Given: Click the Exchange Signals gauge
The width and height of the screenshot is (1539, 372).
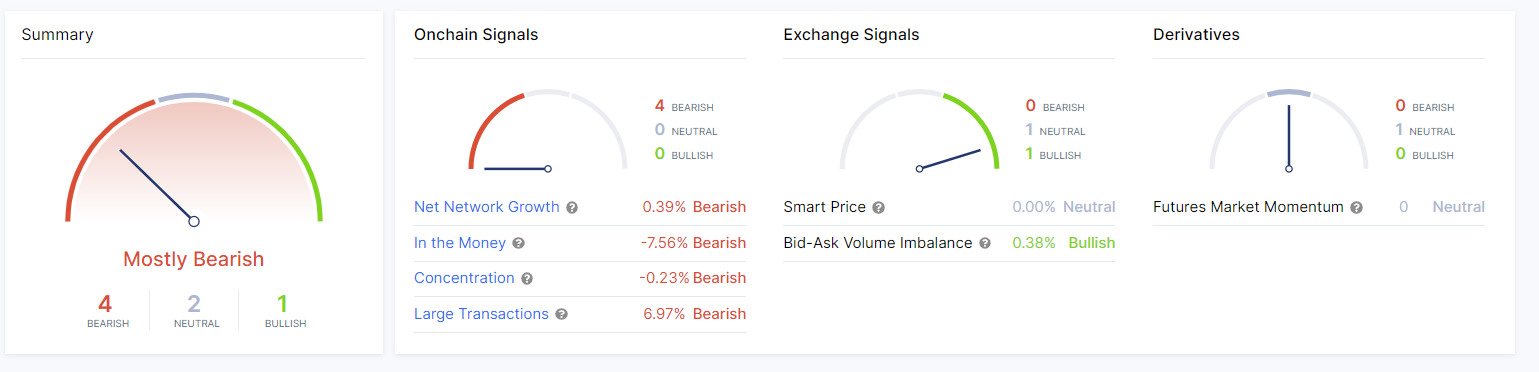Looking at the screenshot, I should click(x=919, y=130).
